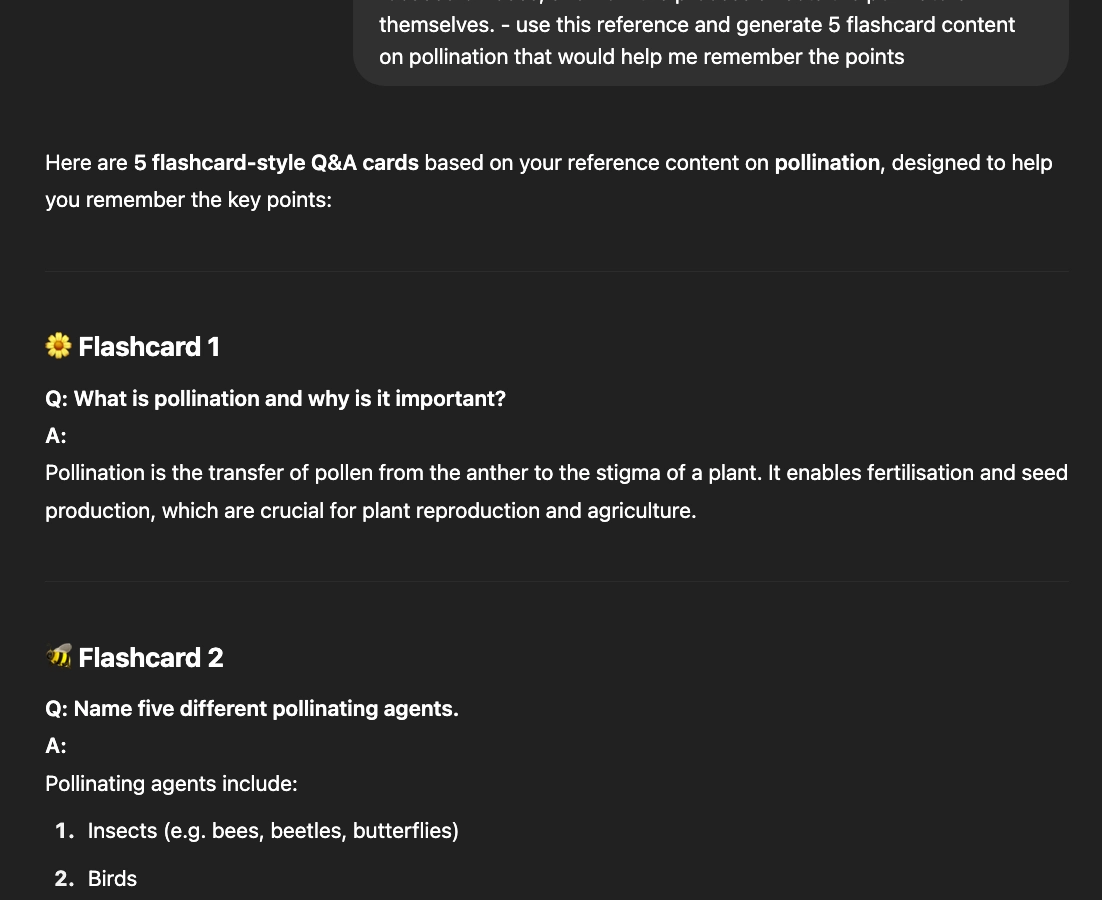Click the bee emoji beside Flashcard 2
Screen dimensions: 1102x900
click(x=59, y=657)
